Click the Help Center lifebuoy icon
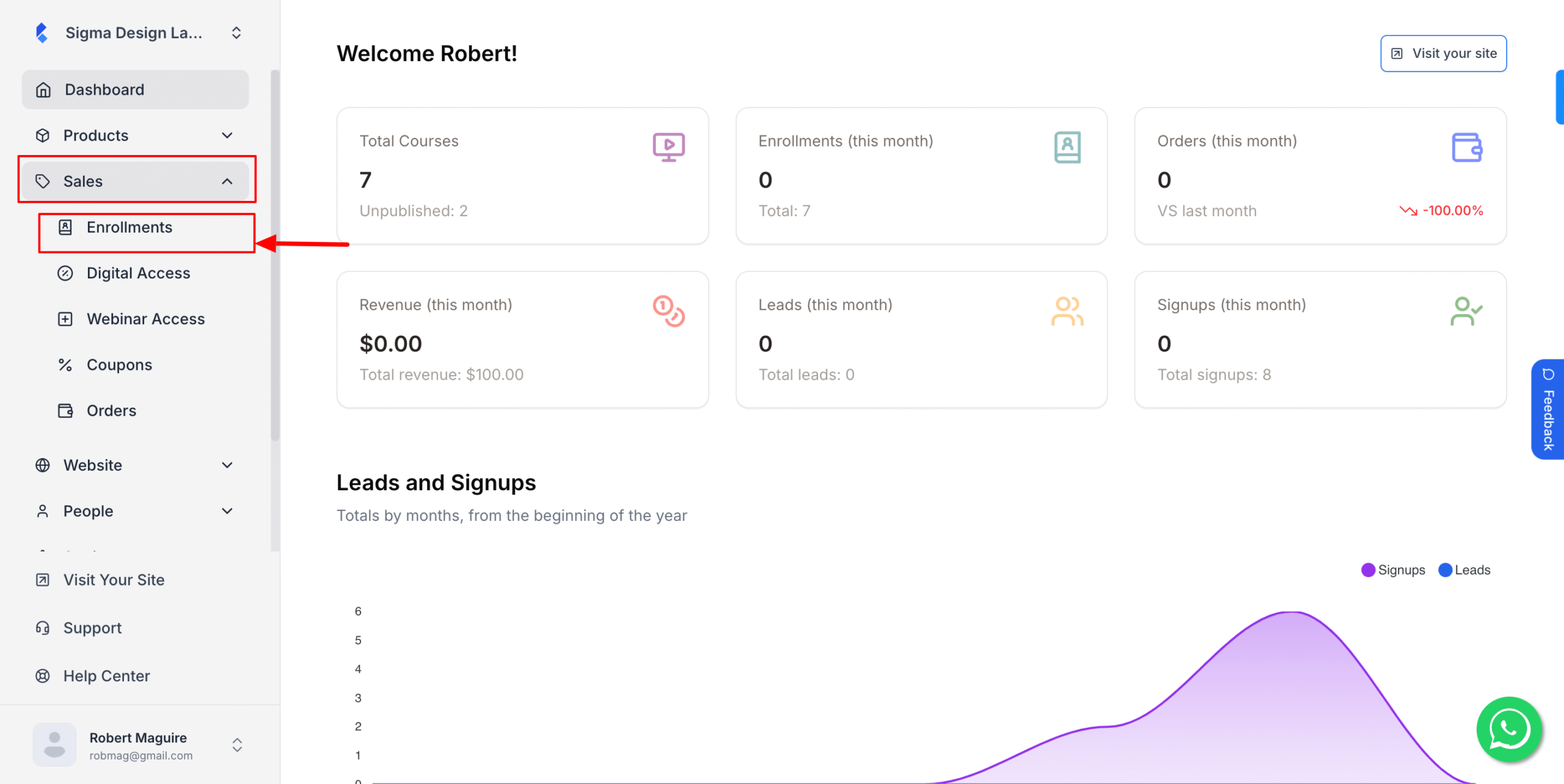The width and height of the screenshot is (1564, 784). [42, 676]
